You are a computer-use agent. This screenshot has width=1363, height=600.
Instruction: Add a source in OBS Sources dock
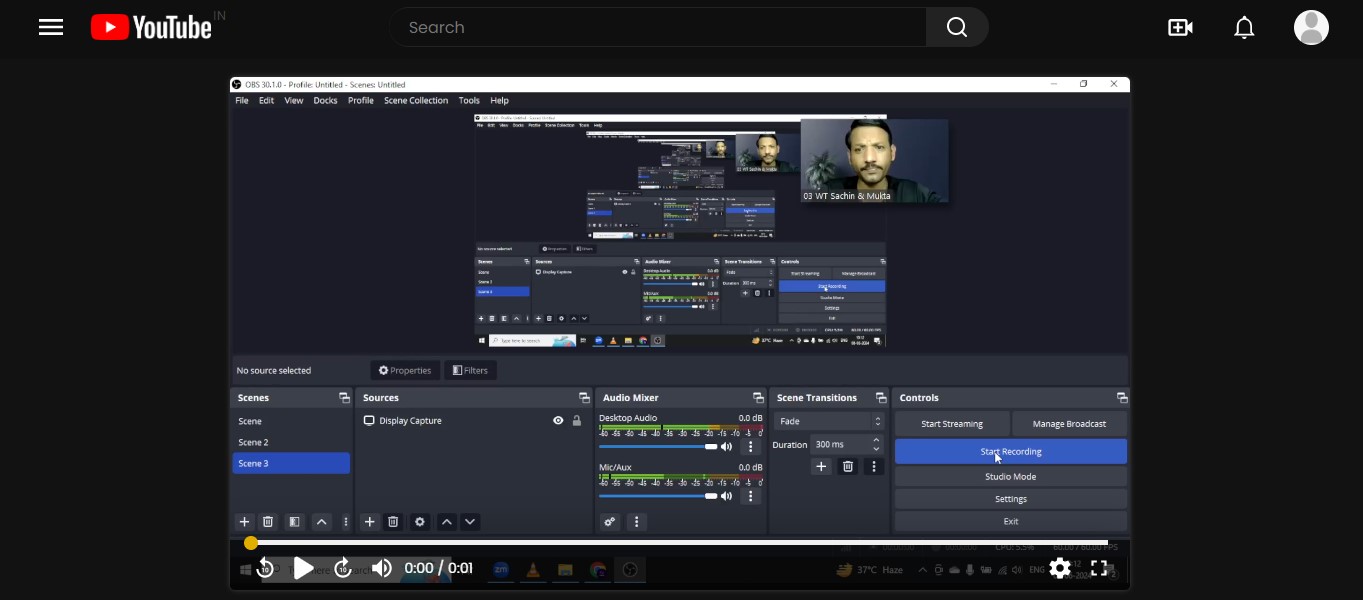pyautogui.click(x=369, y=522)
